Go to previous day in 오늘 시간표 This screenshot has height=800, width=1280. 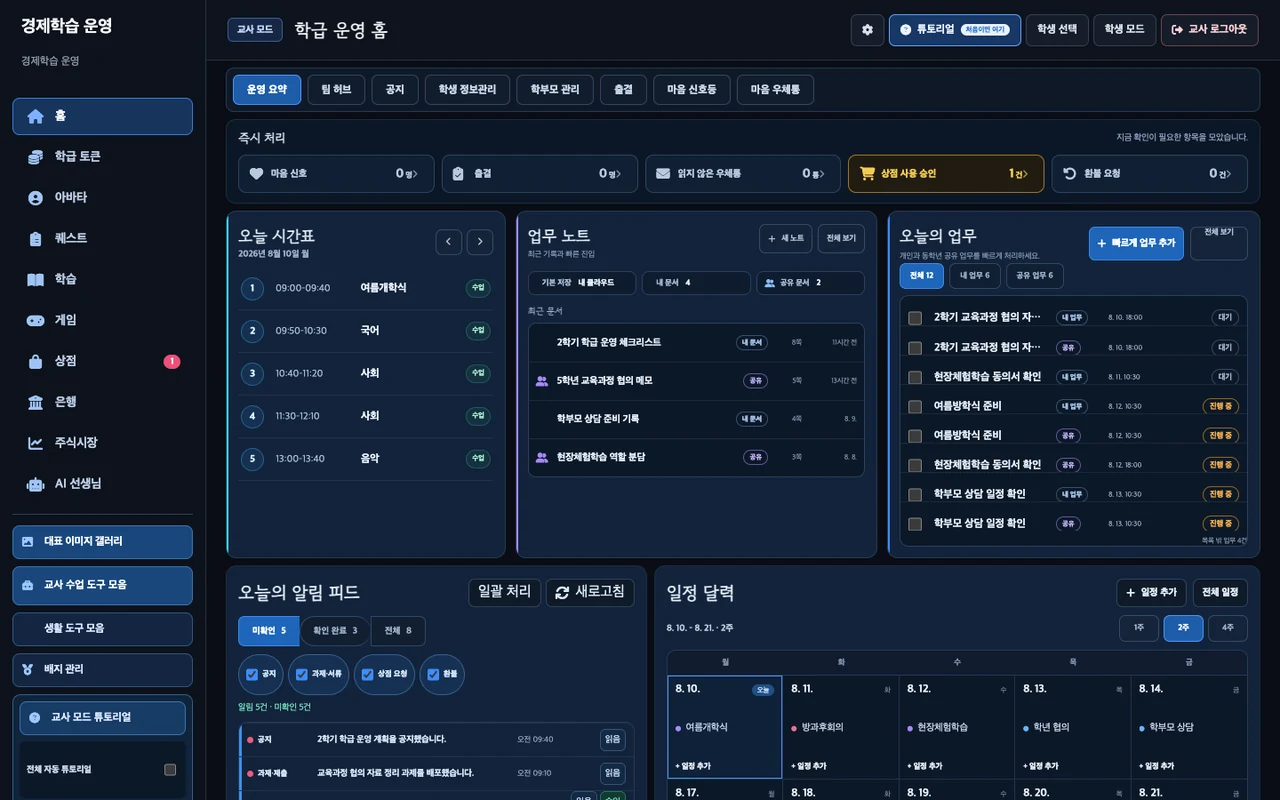pos(449,242)
